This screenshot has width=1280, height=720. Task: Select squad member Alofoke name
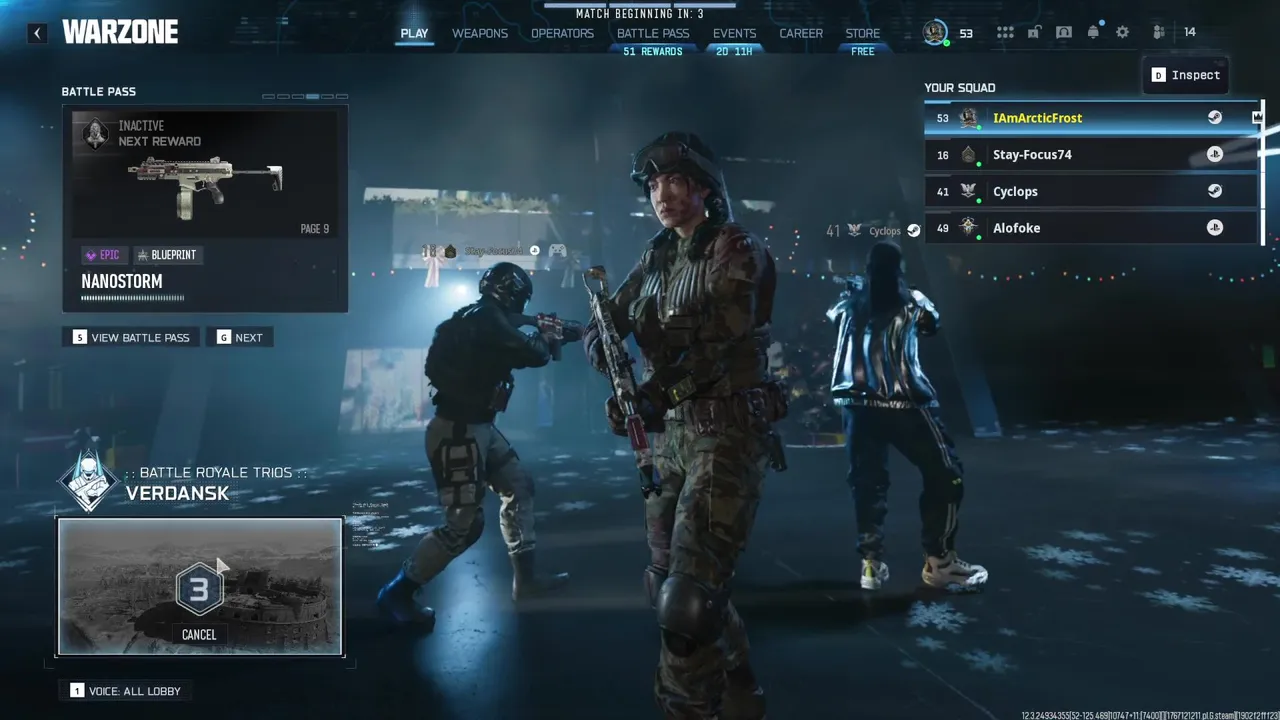(x=1016, y=228)
